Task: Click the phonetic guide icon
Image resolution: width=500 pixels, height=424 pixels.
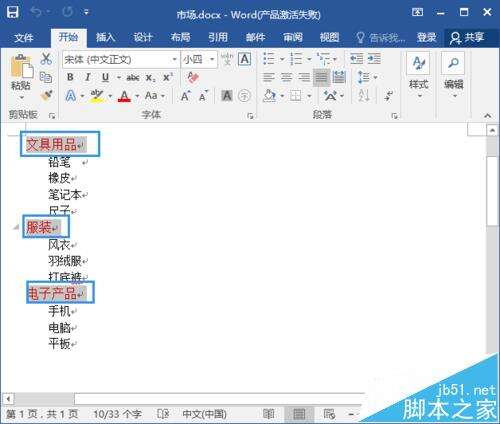Action: [x=227, y=59]
